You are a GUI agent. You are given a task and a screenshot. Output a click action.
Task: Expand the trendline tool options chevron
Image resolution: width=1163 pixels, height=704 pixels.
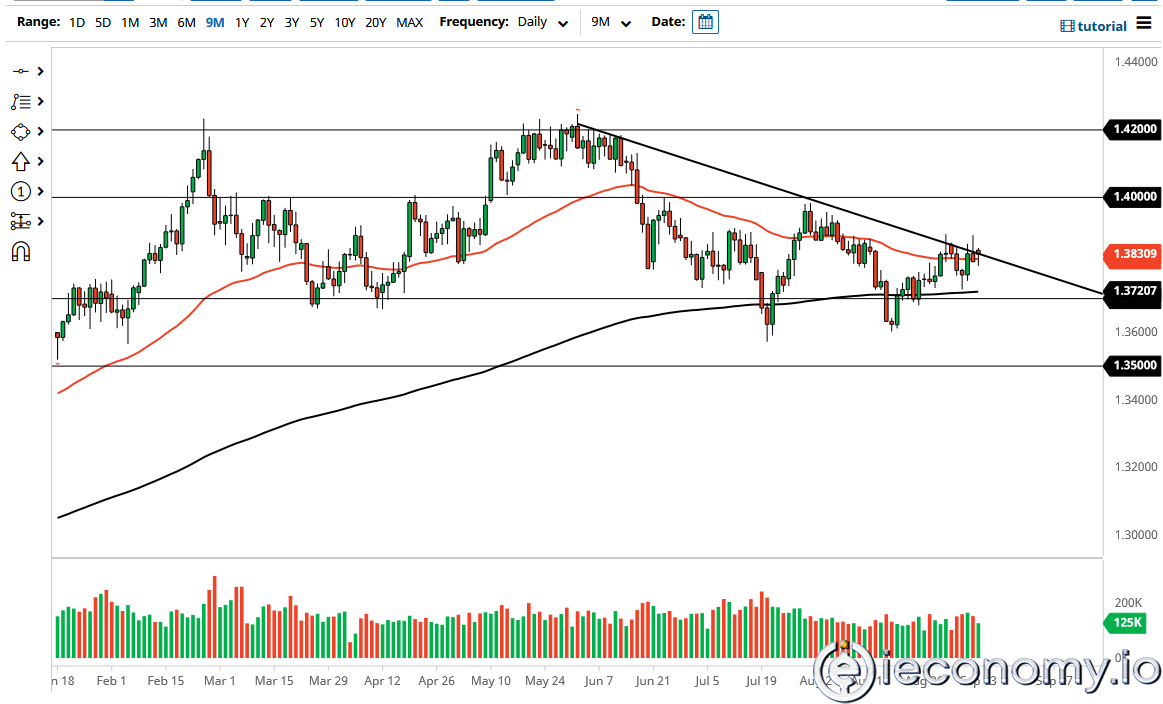coord(40,71)
